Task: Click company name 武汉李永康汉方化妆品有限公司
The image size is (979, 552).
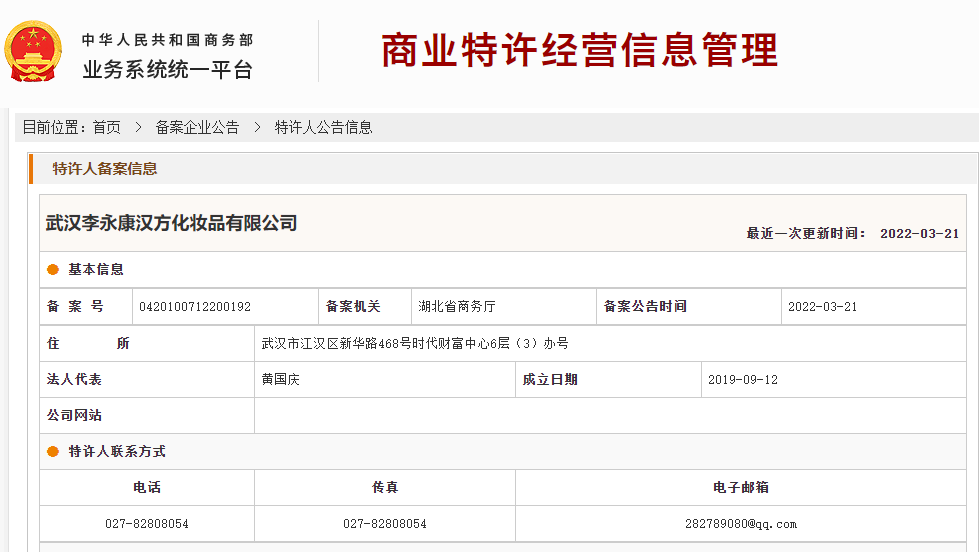Action: click(172, 223)
